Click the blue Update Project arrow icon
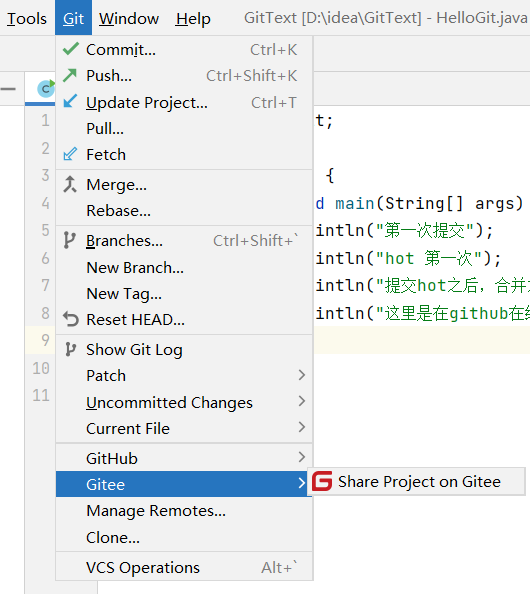This screenshot has width=530, height=594. (70, 102)
